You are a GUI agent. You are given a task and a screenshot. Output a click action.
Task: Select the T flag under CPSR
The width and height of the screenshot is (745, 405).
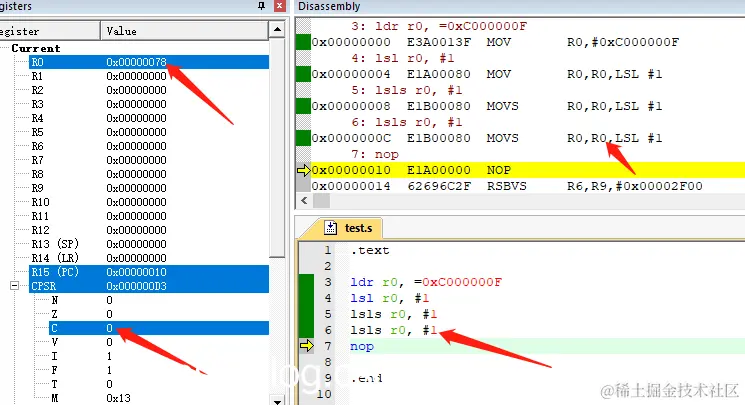pos(159,384)
